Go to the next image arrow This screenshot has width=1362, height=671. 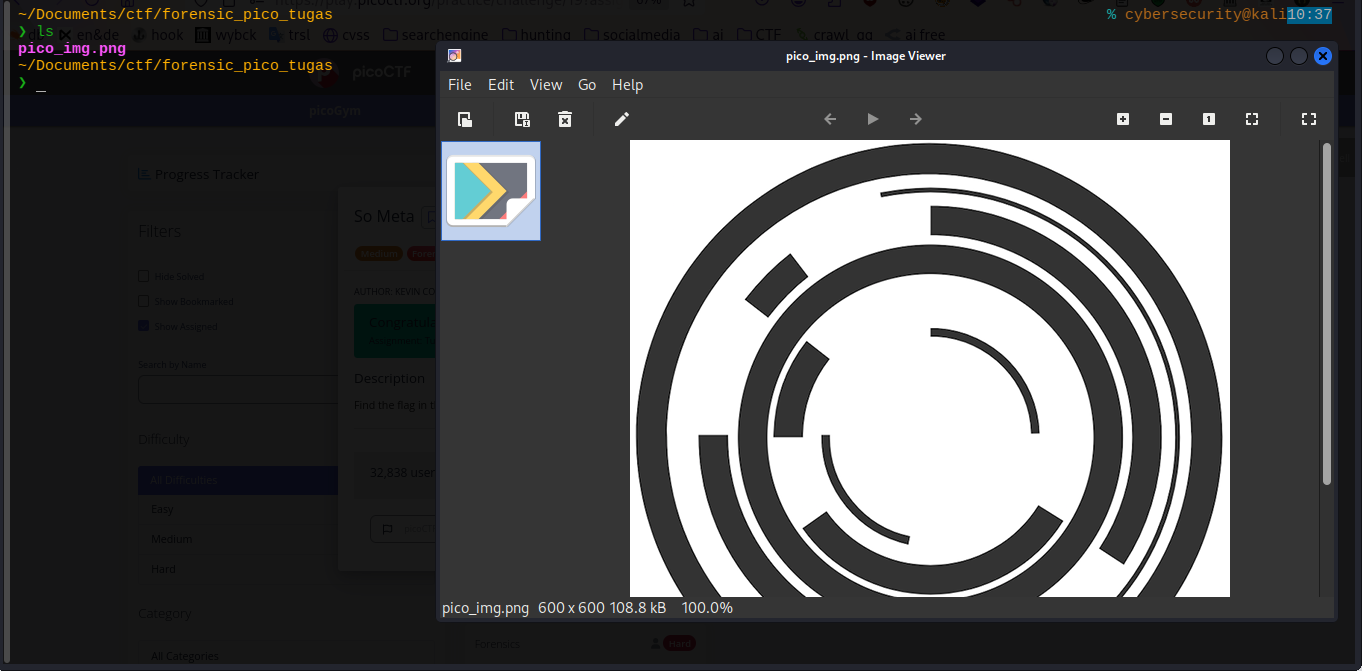pyautogui.click(x=916, y=119)
